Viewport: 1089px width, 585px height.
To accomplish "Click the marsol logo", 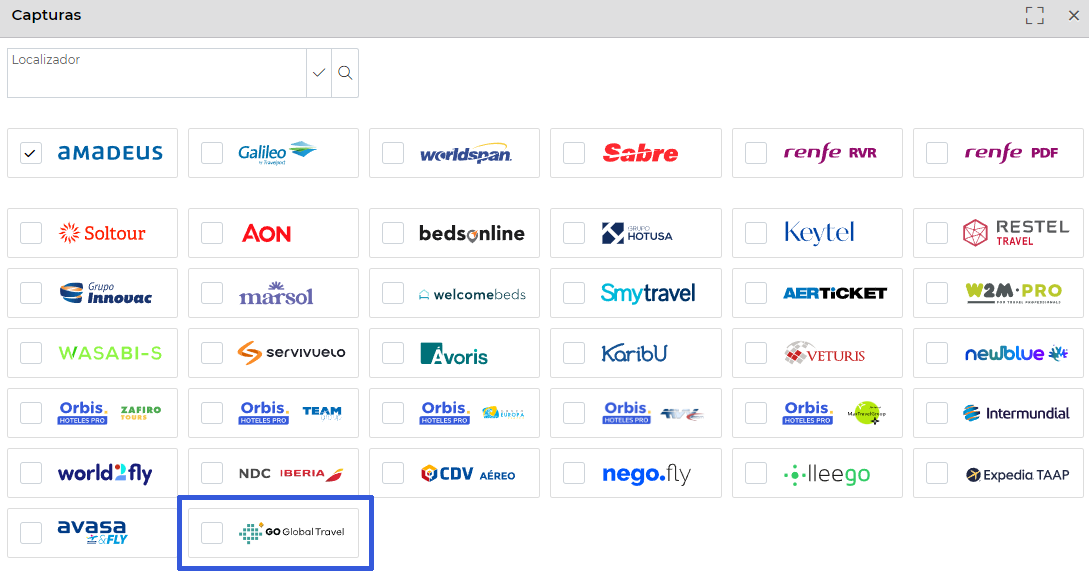I will pos(276,294).
